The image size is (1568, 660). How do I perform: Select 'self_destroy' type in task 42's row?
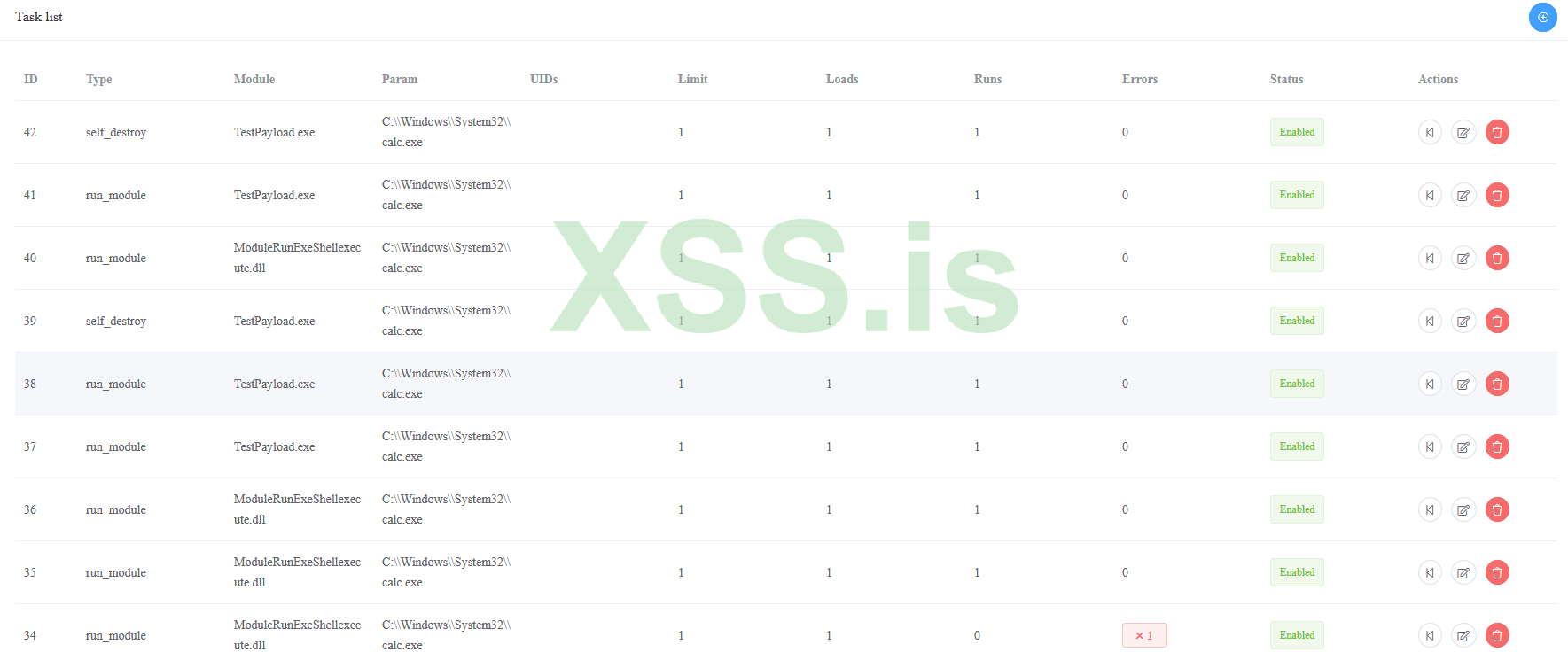tap(116, 132)
